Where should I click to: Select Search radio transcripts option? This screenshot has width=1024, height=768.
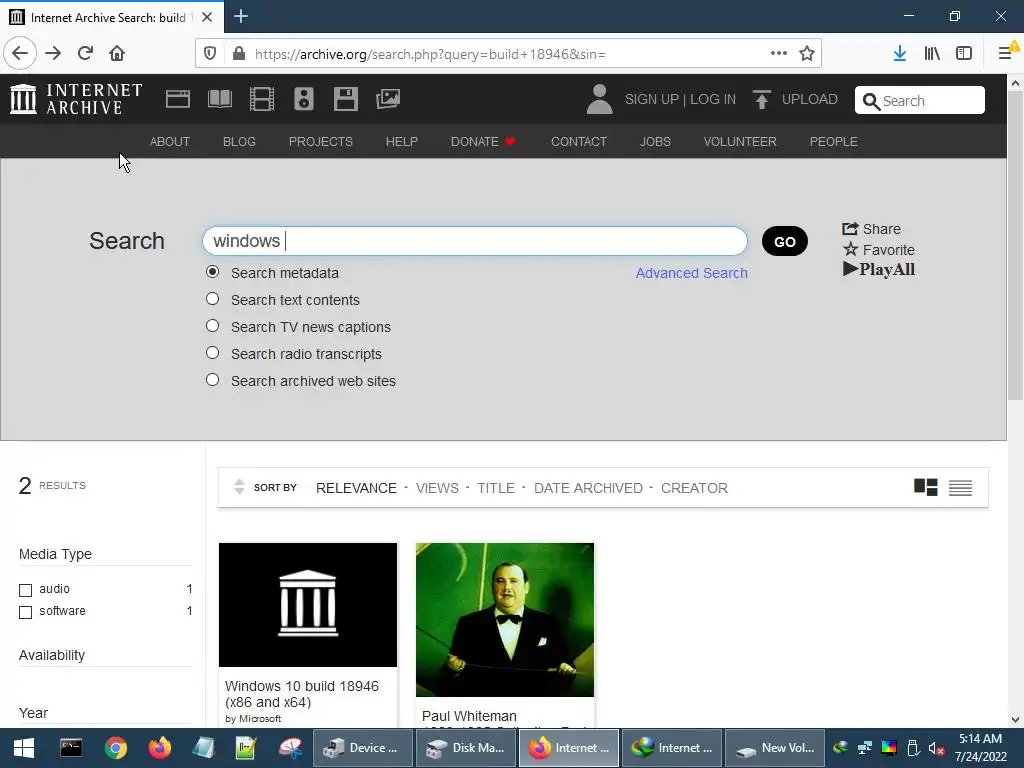click(x=212, y=353)
